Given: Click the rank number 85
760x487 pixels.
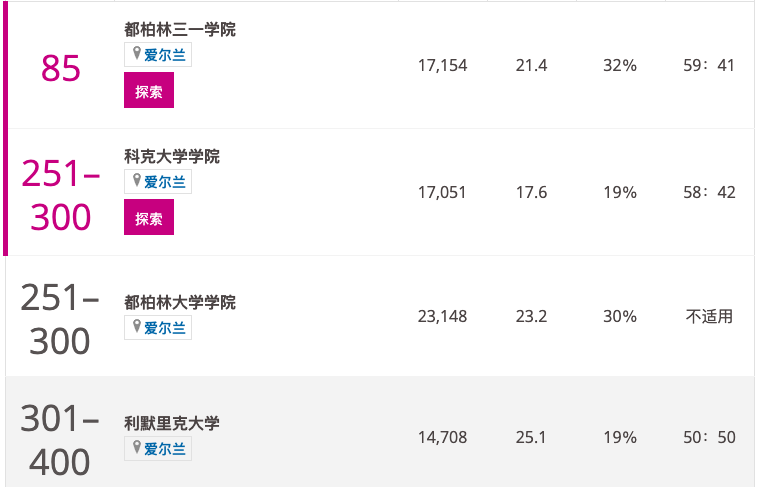Looking at the screenshot, I should pyautogui.click(x=61, y=68).
